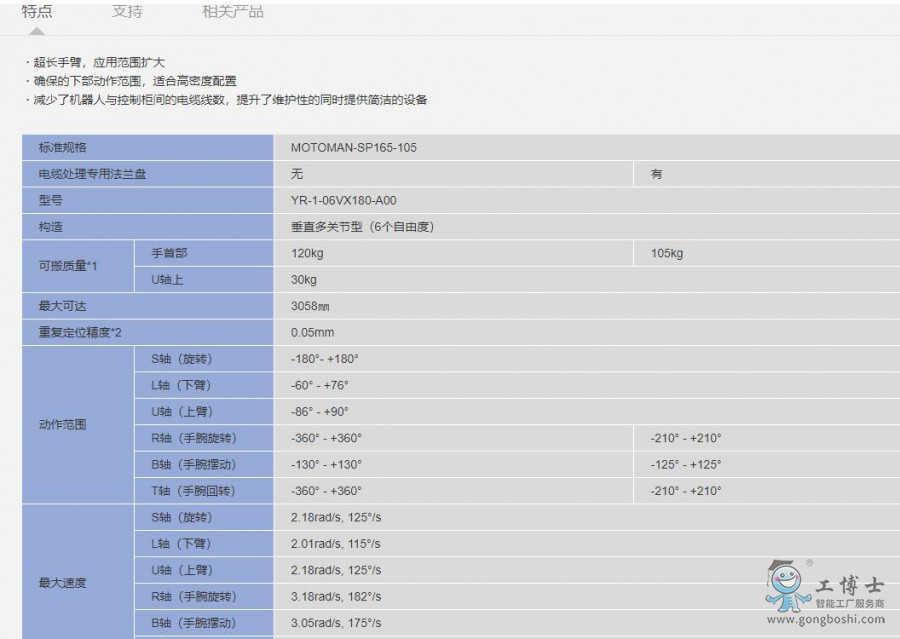Select the range value -125° - +125°
900x639 pixels.
[x=686, y=464]
